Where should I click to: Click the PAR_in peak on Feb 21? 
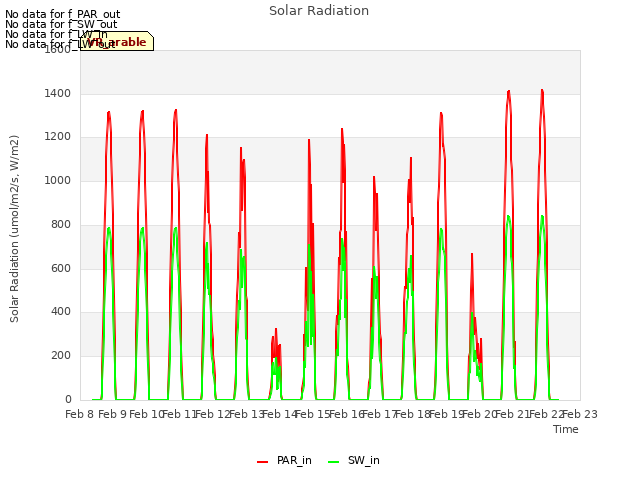click(509, 91)
